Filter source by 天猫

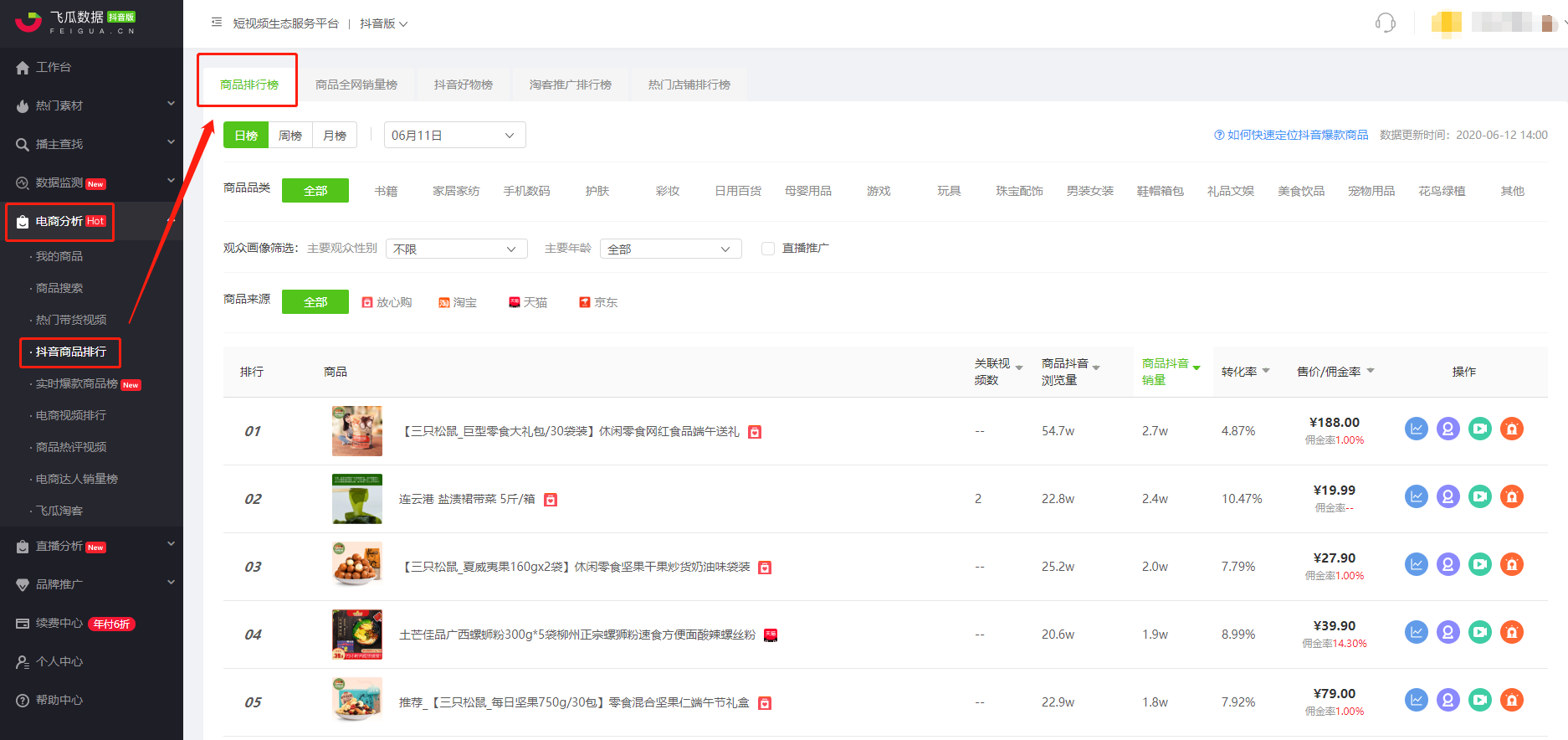coord(528,302)
